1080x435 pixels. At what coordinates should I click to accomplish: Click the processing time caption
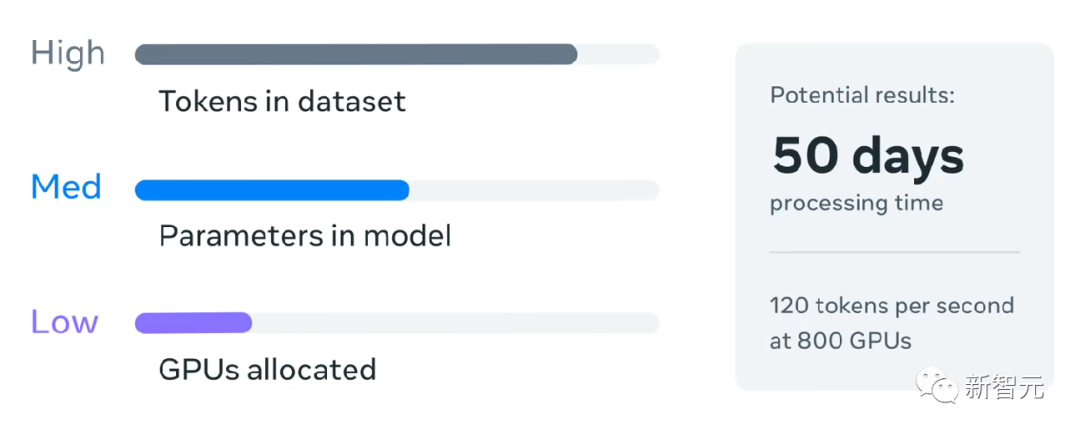[856, 204]
